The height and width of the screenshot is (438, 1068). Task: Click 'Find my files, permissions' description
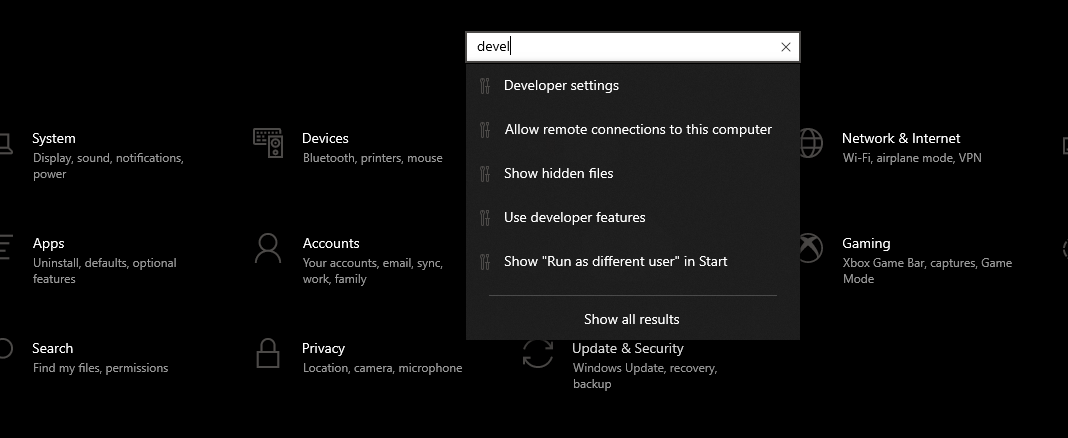100,368
